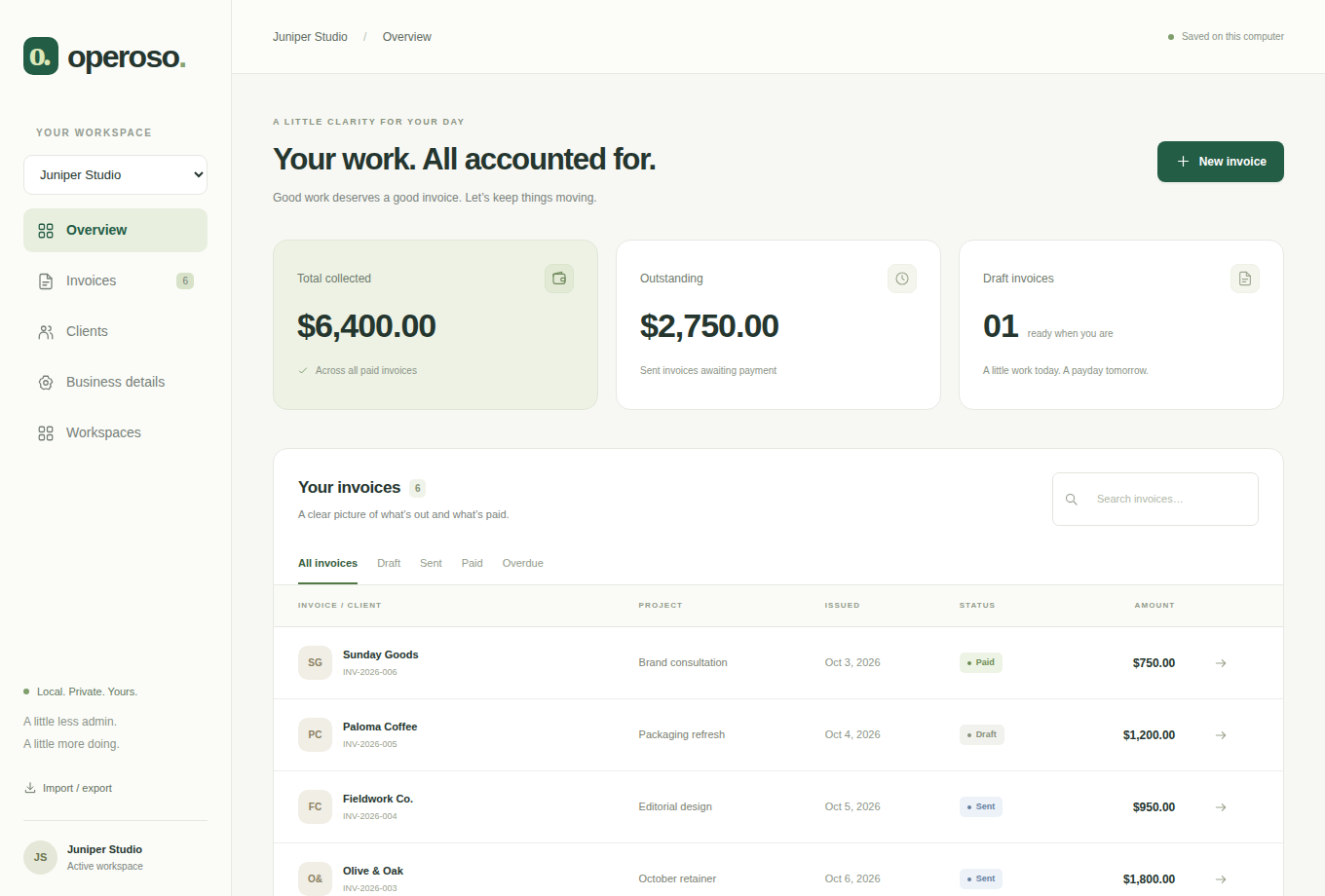Click the search magnifier icon

pos(1072,500)
